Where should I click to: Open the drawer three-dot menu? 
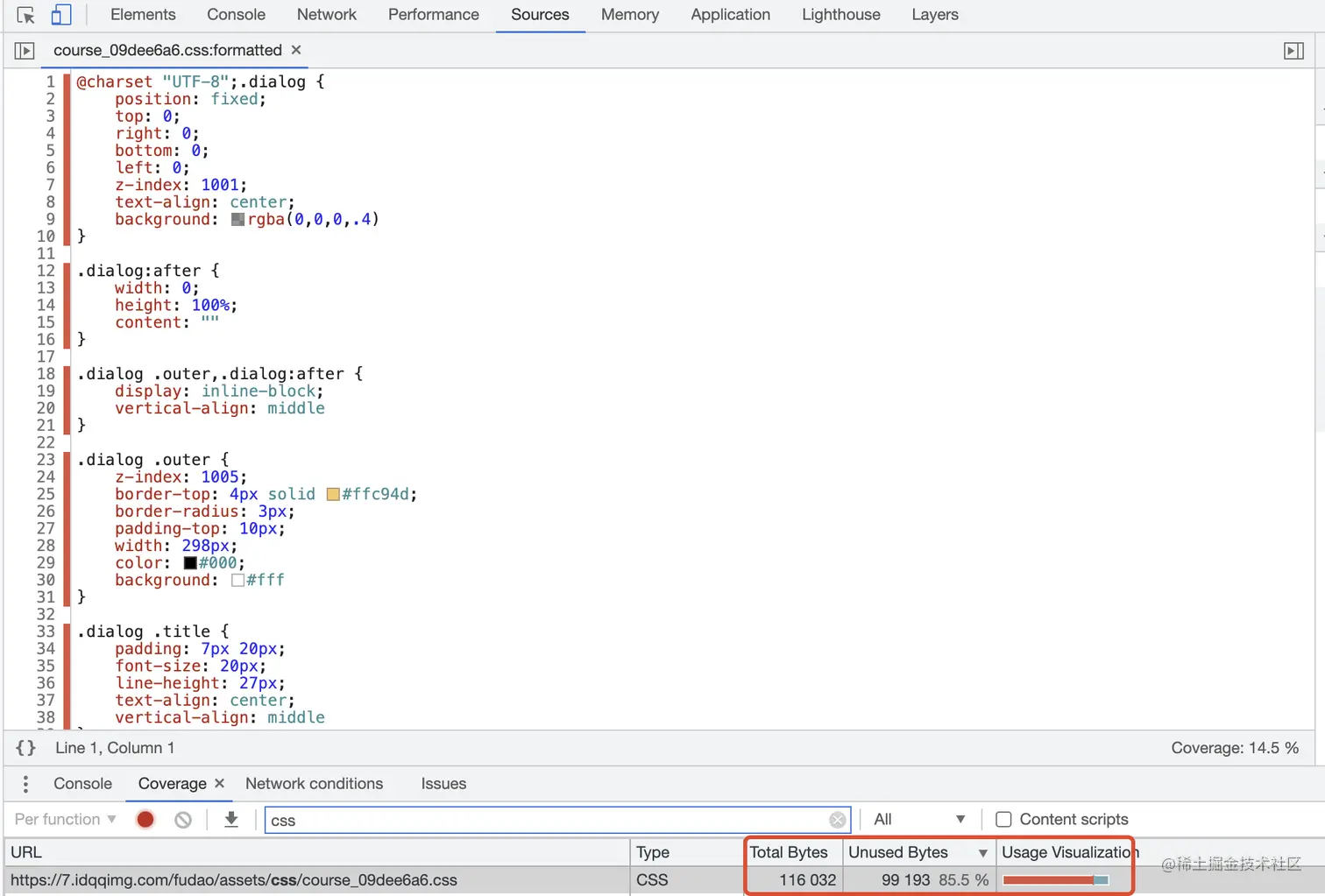click(25, 784)
